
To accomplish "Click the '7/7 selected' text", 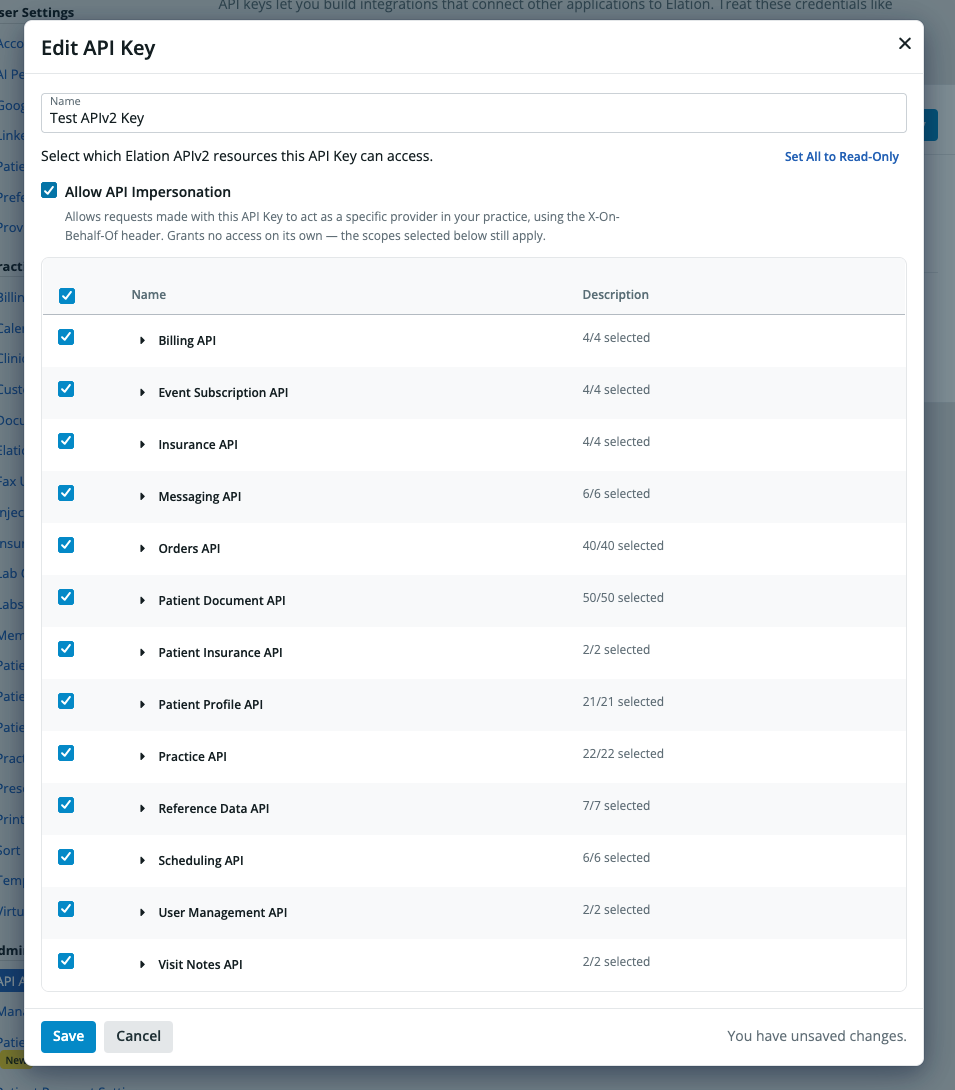I will coord(616,806).
